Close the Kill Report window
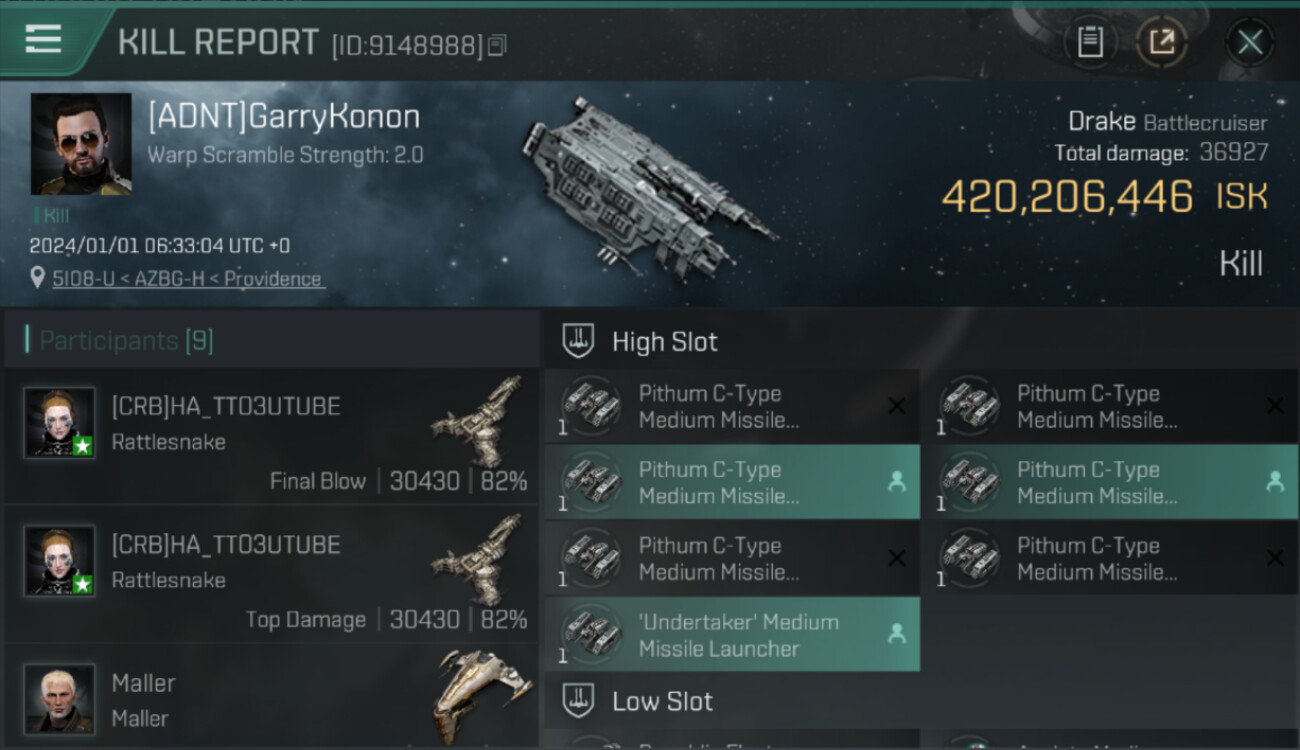1300x750 pixels. [x=1250, y=42]
